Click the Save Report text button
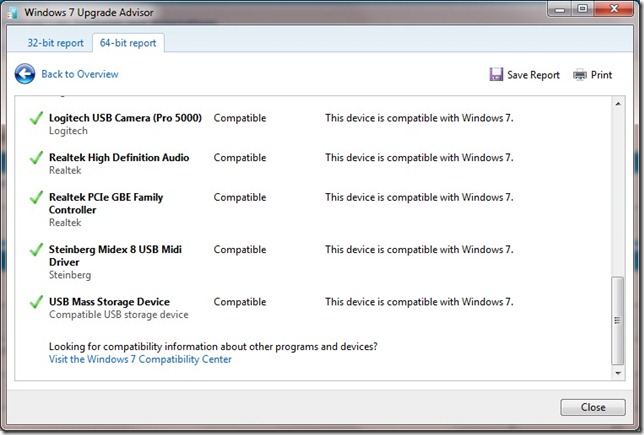The image size is (644, 435). (x=533, y=75)
